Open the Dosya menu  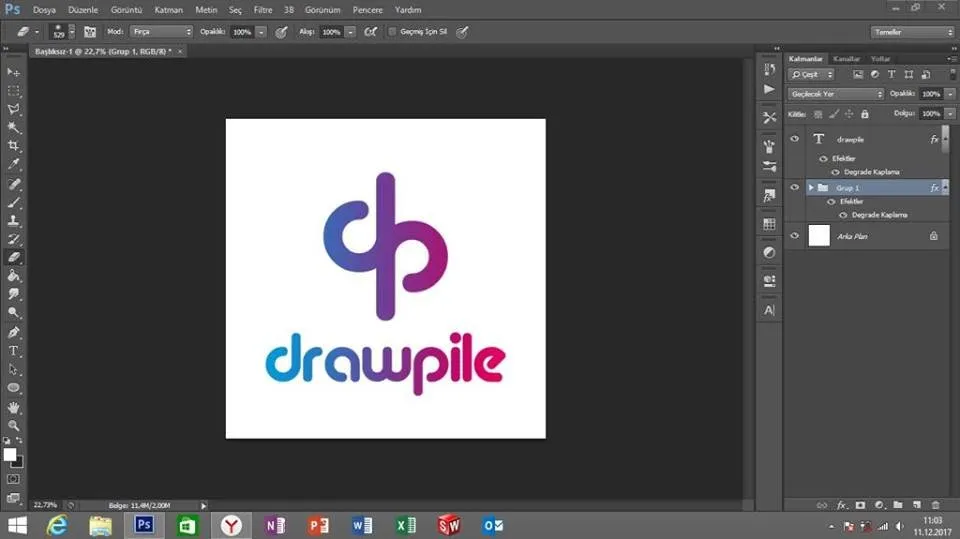[44, 10]
